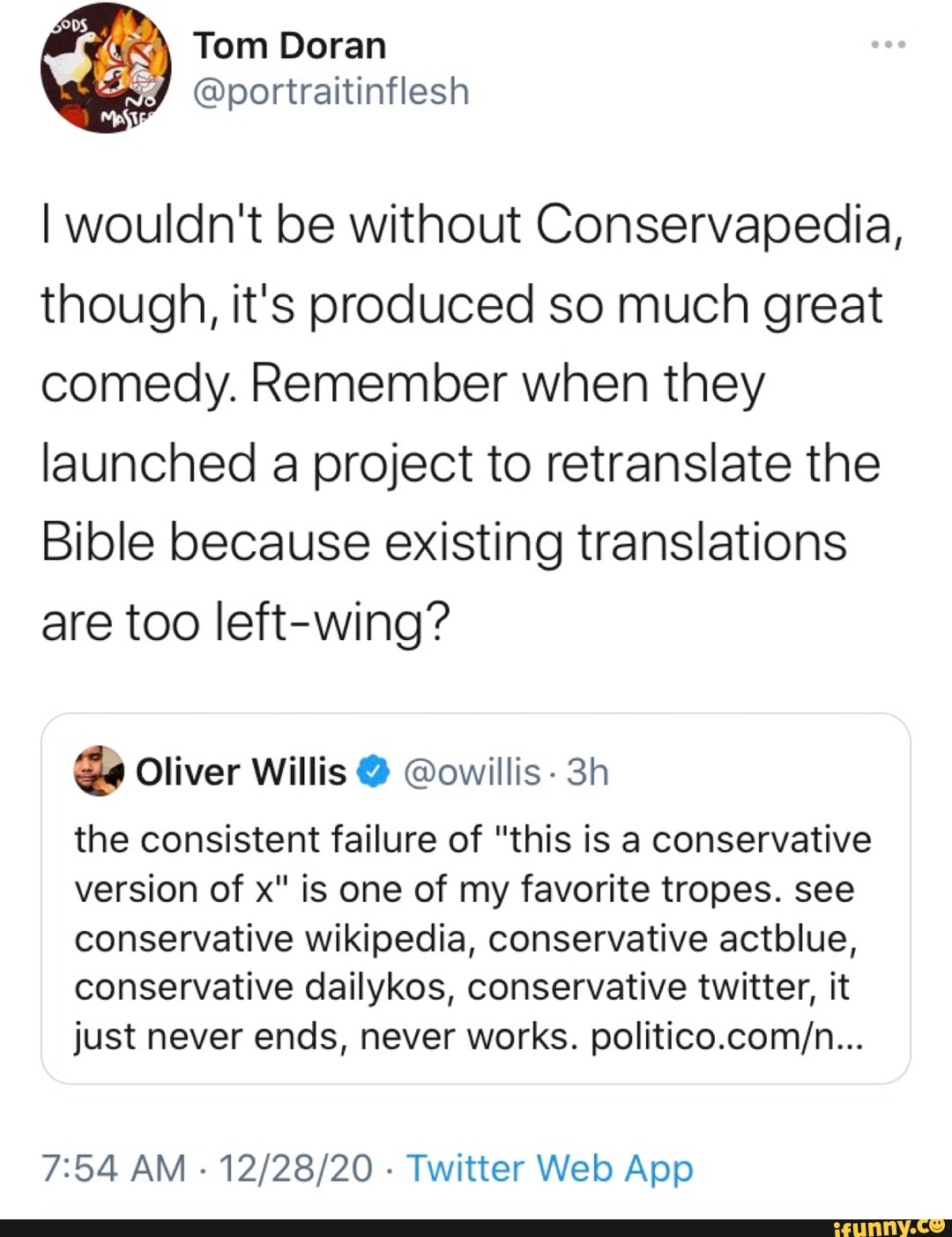Open Tom Doran's profile avatar
Viewport: 952px width, 1237px height.
(x=106, y=68)
